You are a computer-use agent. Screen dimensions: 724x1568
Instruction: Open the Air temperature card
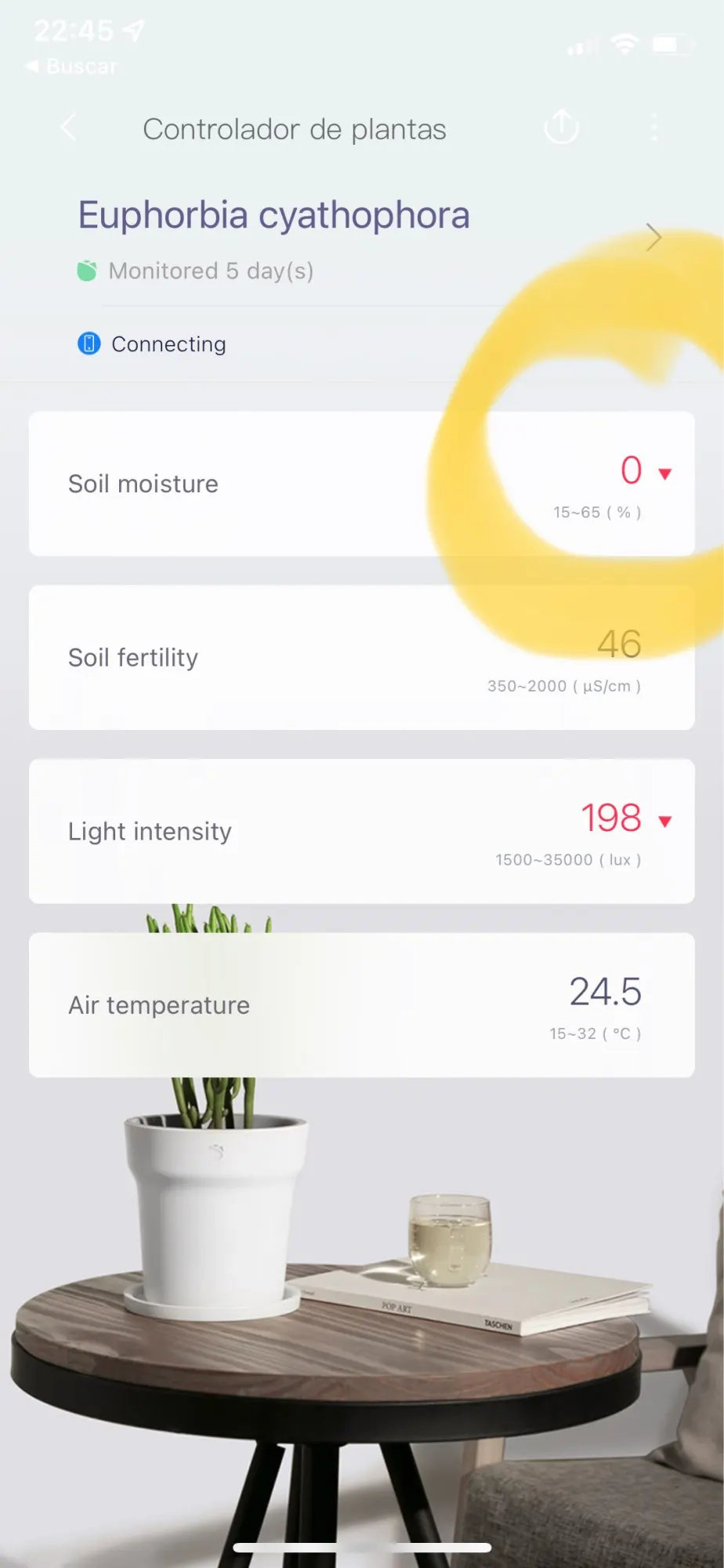click(x=360, y=1005)
